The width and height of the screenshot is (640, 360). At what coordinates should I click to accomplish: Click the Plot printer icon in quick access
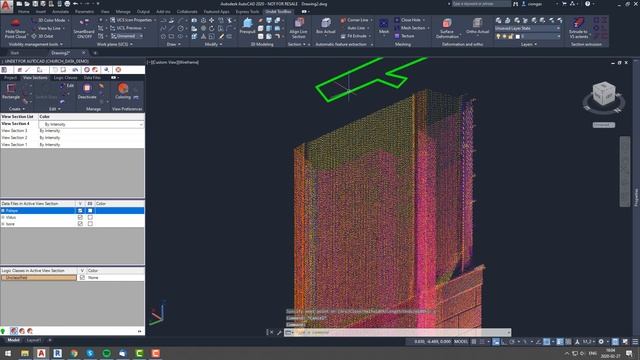pyautogui.click(x=67, y=4)
